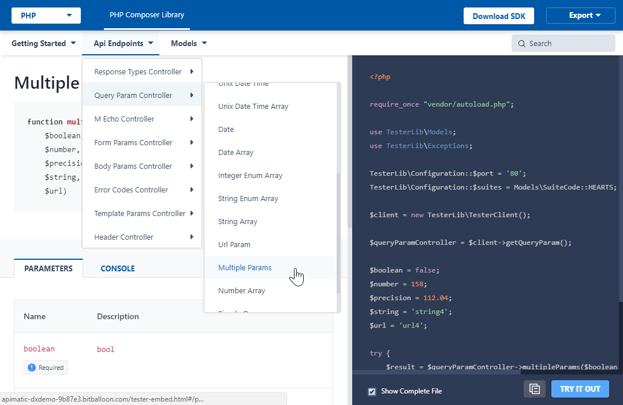Click the $string = 'string4' code line
Screen dimensions: 623x405
point(410,312)
